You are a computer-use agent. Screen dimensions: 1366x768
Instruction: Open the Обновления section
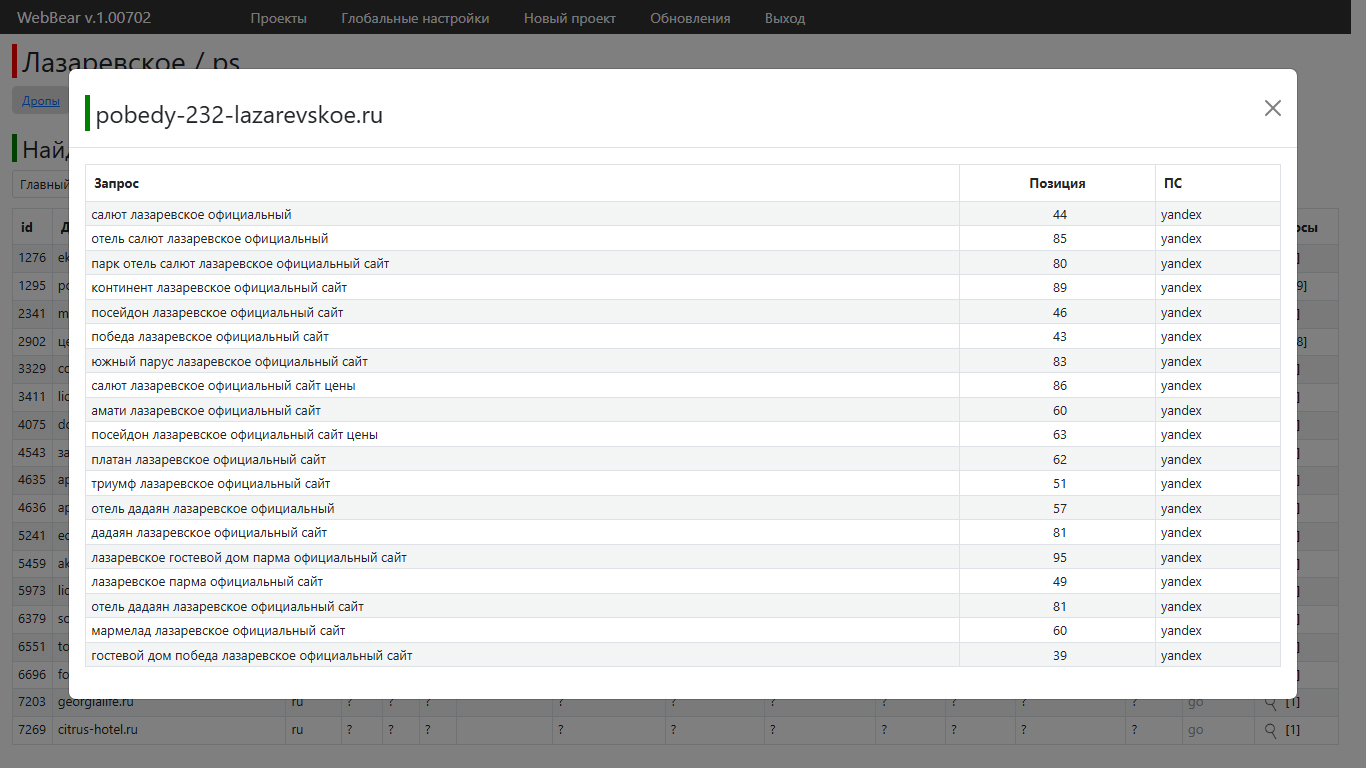[690, 18]
